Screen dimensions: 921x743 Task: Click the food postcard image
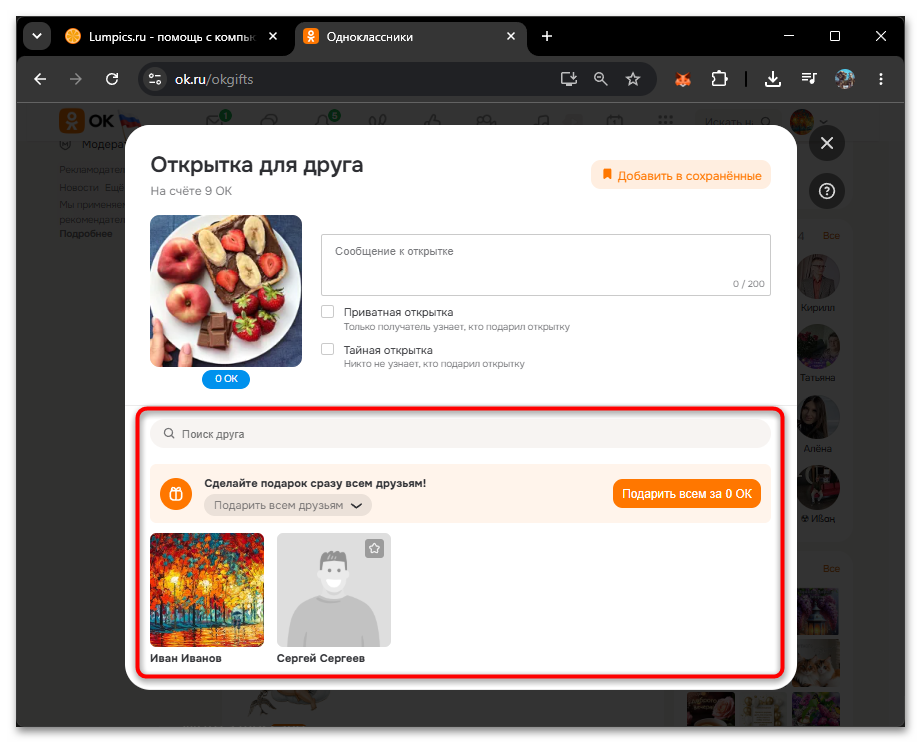coord(226,291)
